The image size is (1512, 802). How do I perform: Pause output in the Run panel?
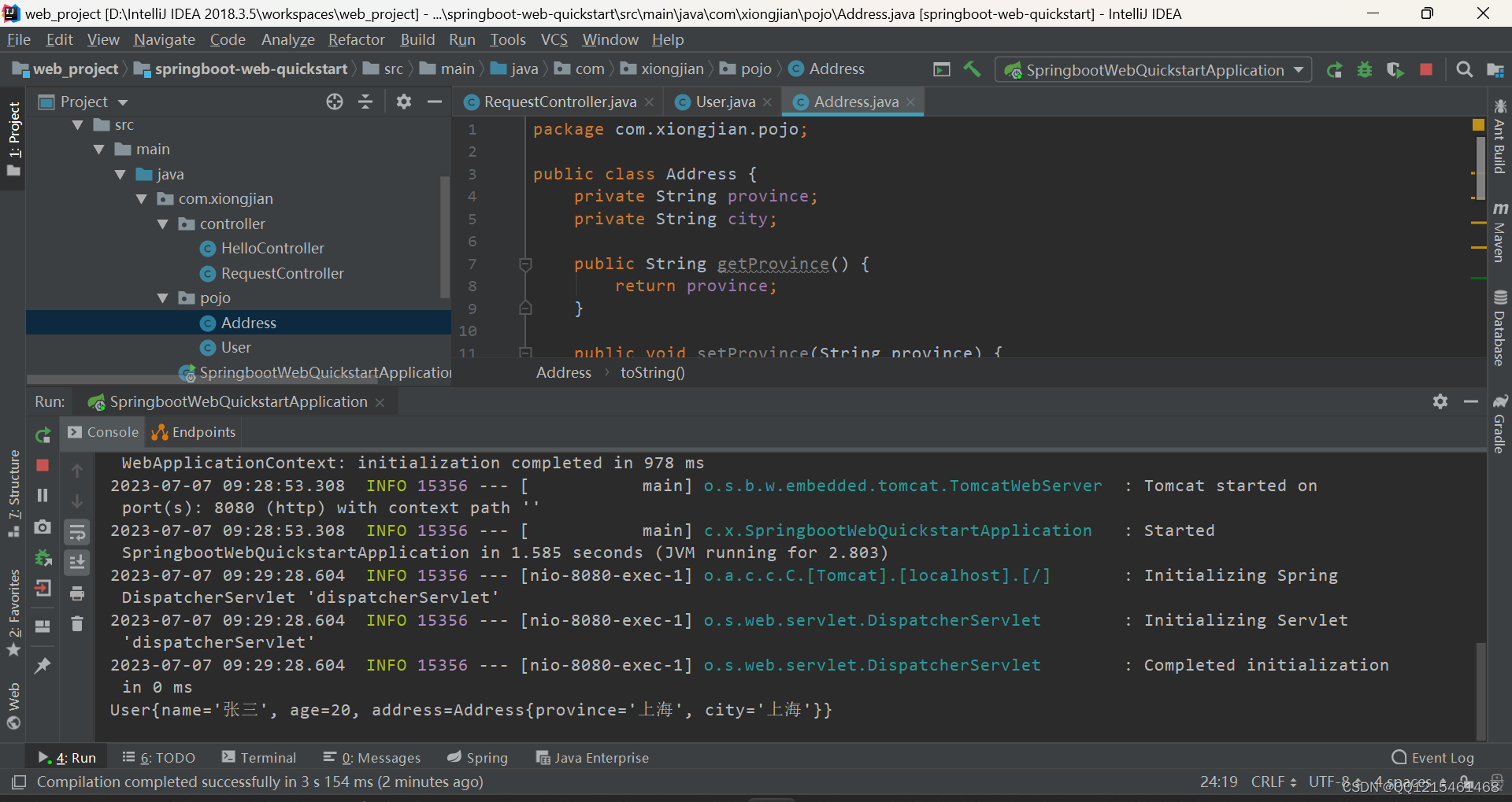[43, 495]
